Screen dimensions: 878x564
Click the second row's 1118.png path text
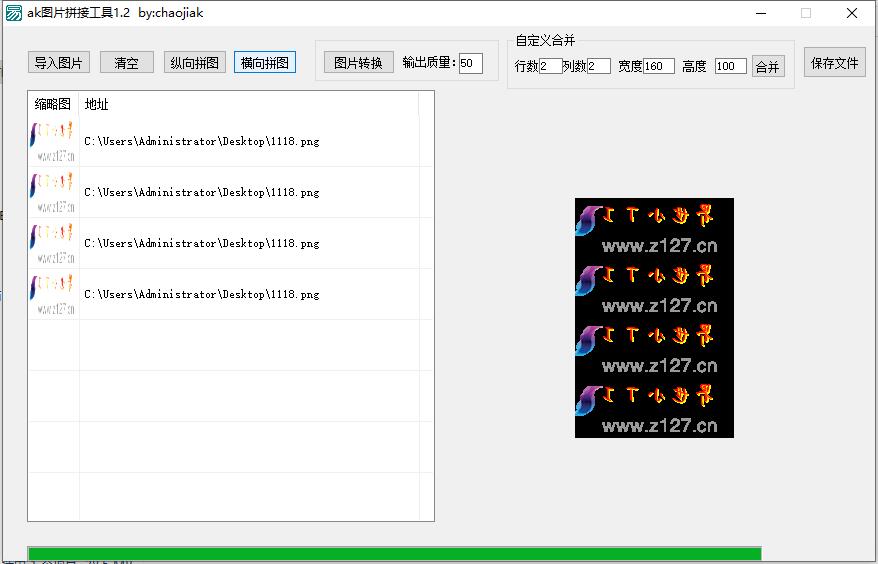pyautogui.click(x=202, y=192)
